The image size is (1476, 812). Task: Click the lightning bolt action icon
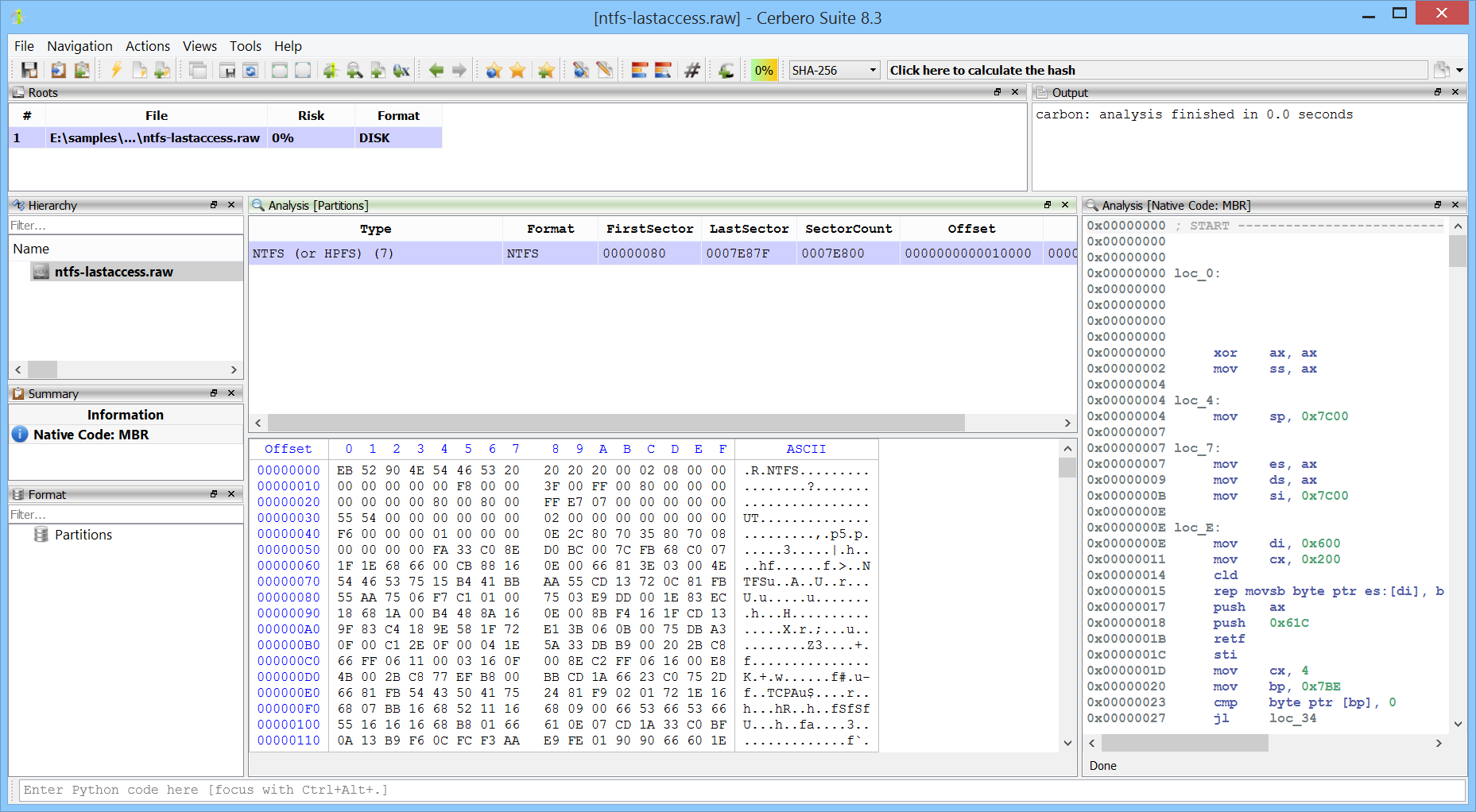click(116, 70)
